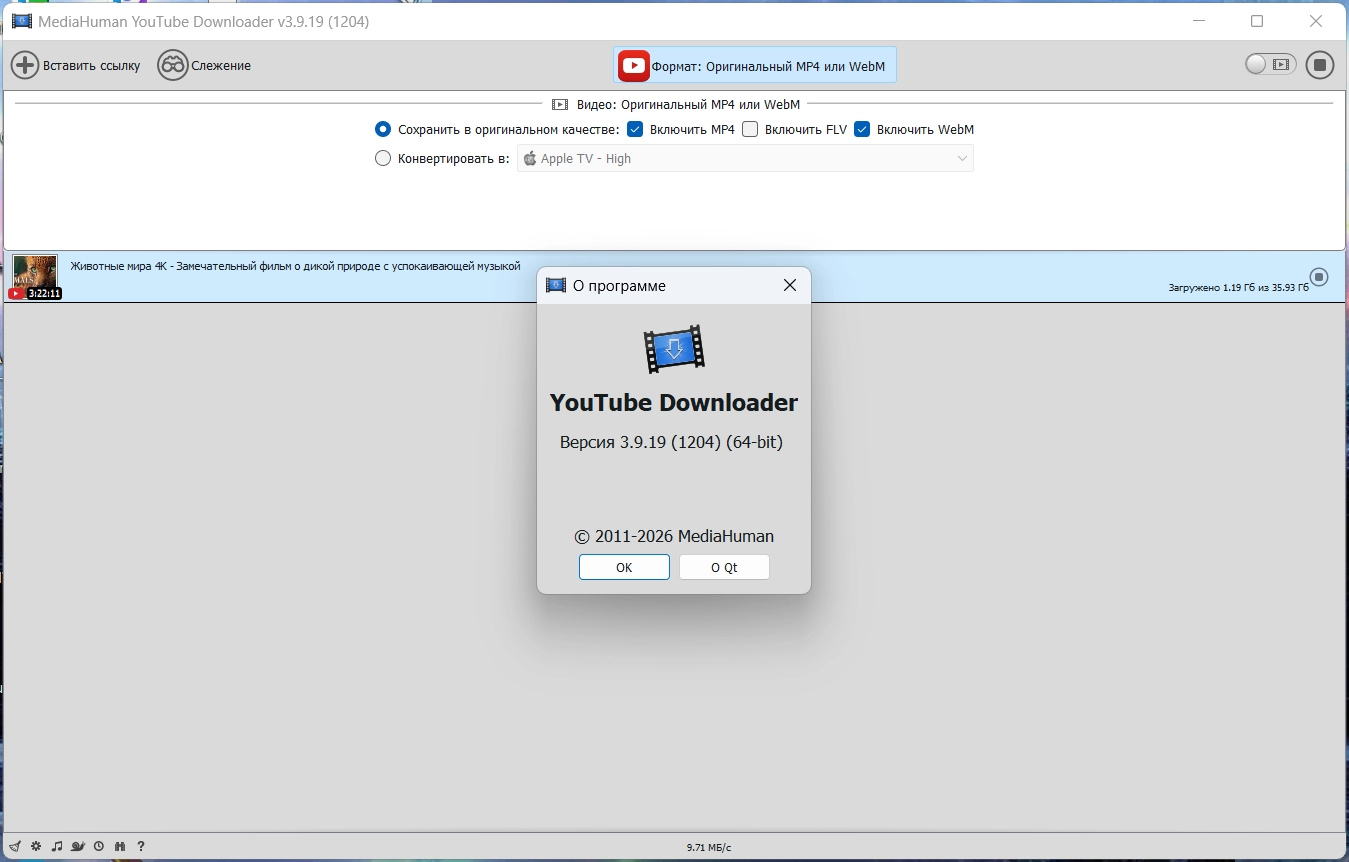
Task: Click the 'Версия 3.9.19 (1204) (64-bit)' text
Action: point(671,442)
